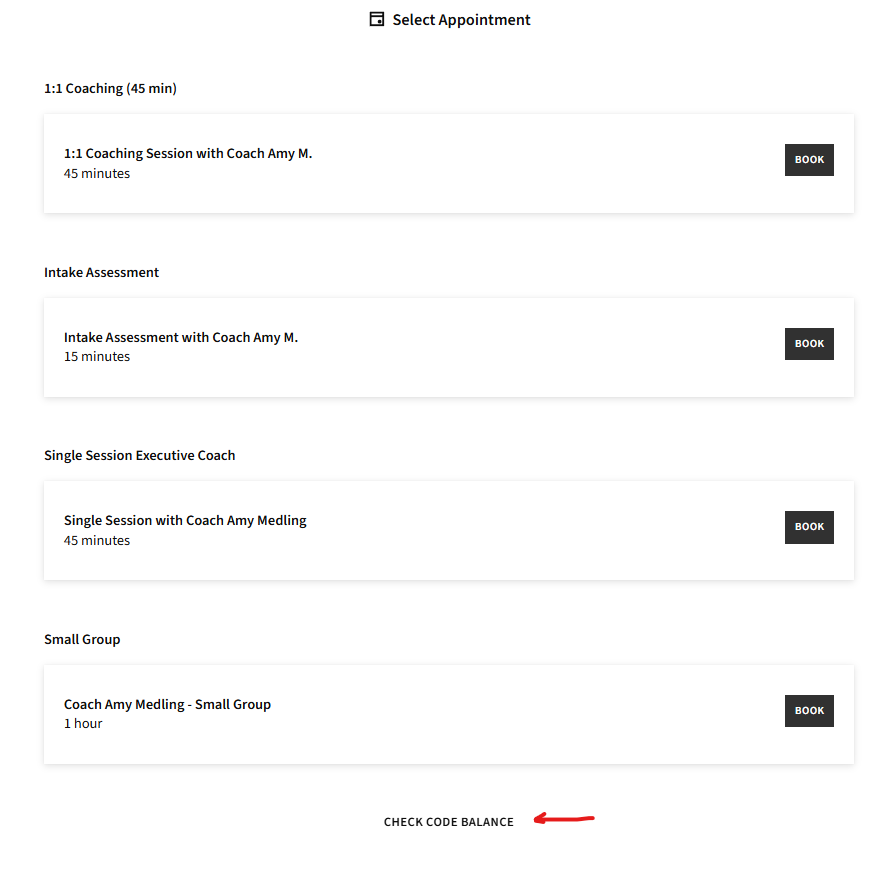Click the Select Appointment heading text
This screenshot has height=881, width=890.
pyautogui.click(x=461, y=20)
